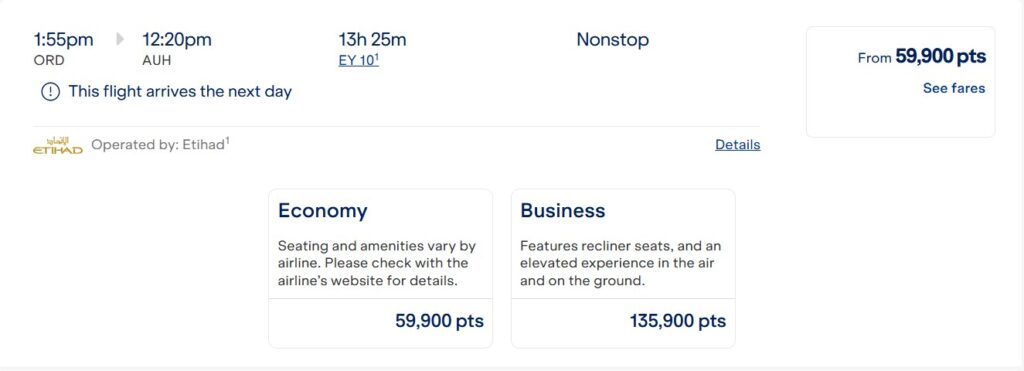Click See fares link
Image resolution: width=1024 pixels, height=371 pixels.
(953, 88)
